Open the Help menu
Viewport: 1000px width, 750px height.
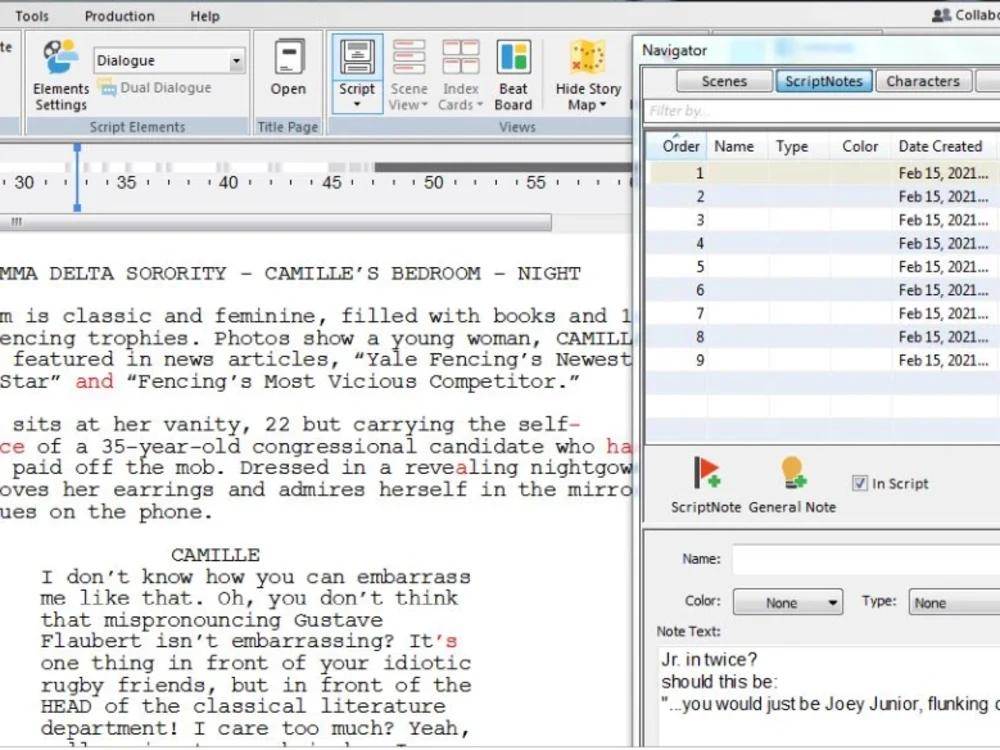[205, 16]
